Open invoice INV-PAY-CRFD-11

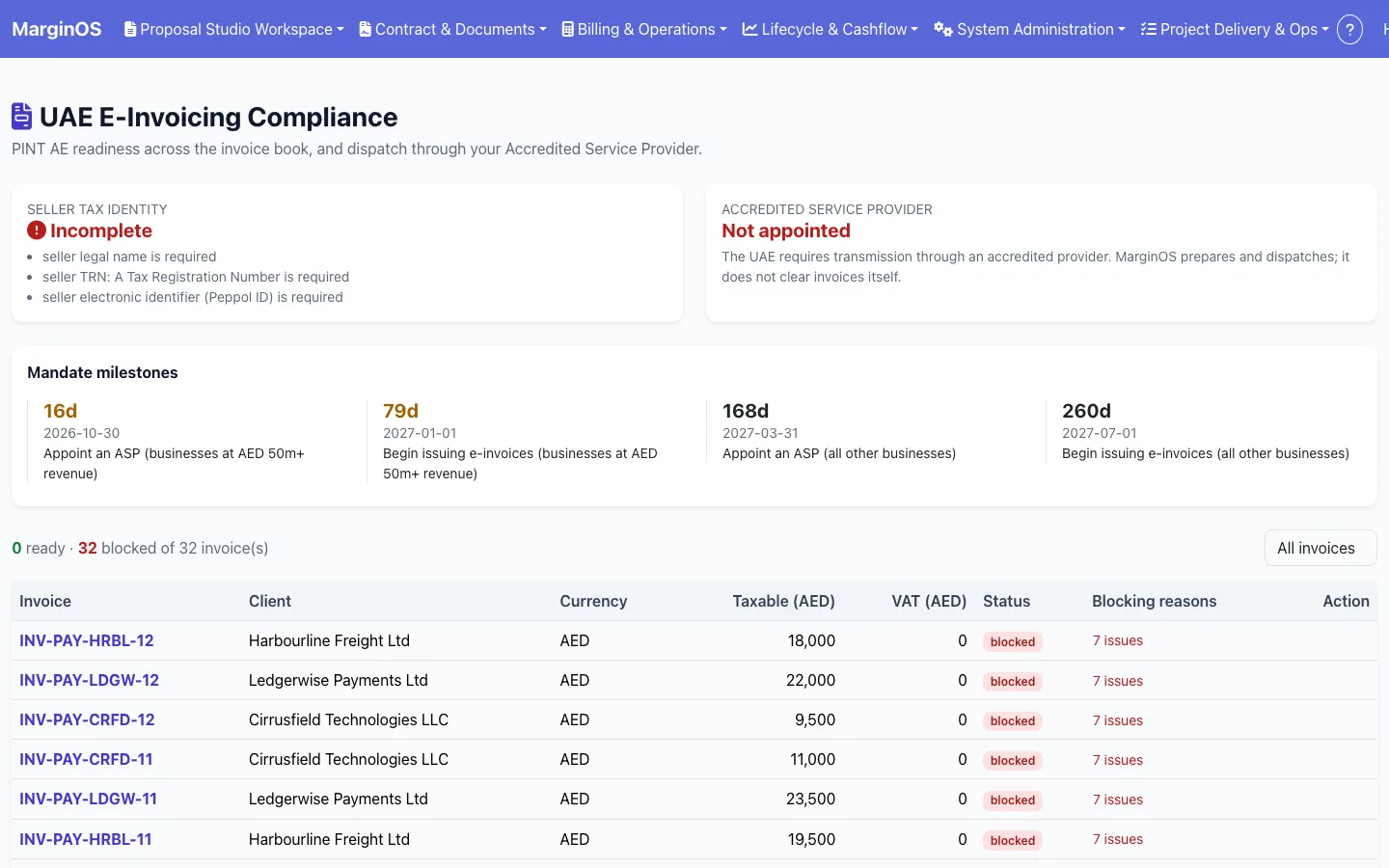coord(86,759)
